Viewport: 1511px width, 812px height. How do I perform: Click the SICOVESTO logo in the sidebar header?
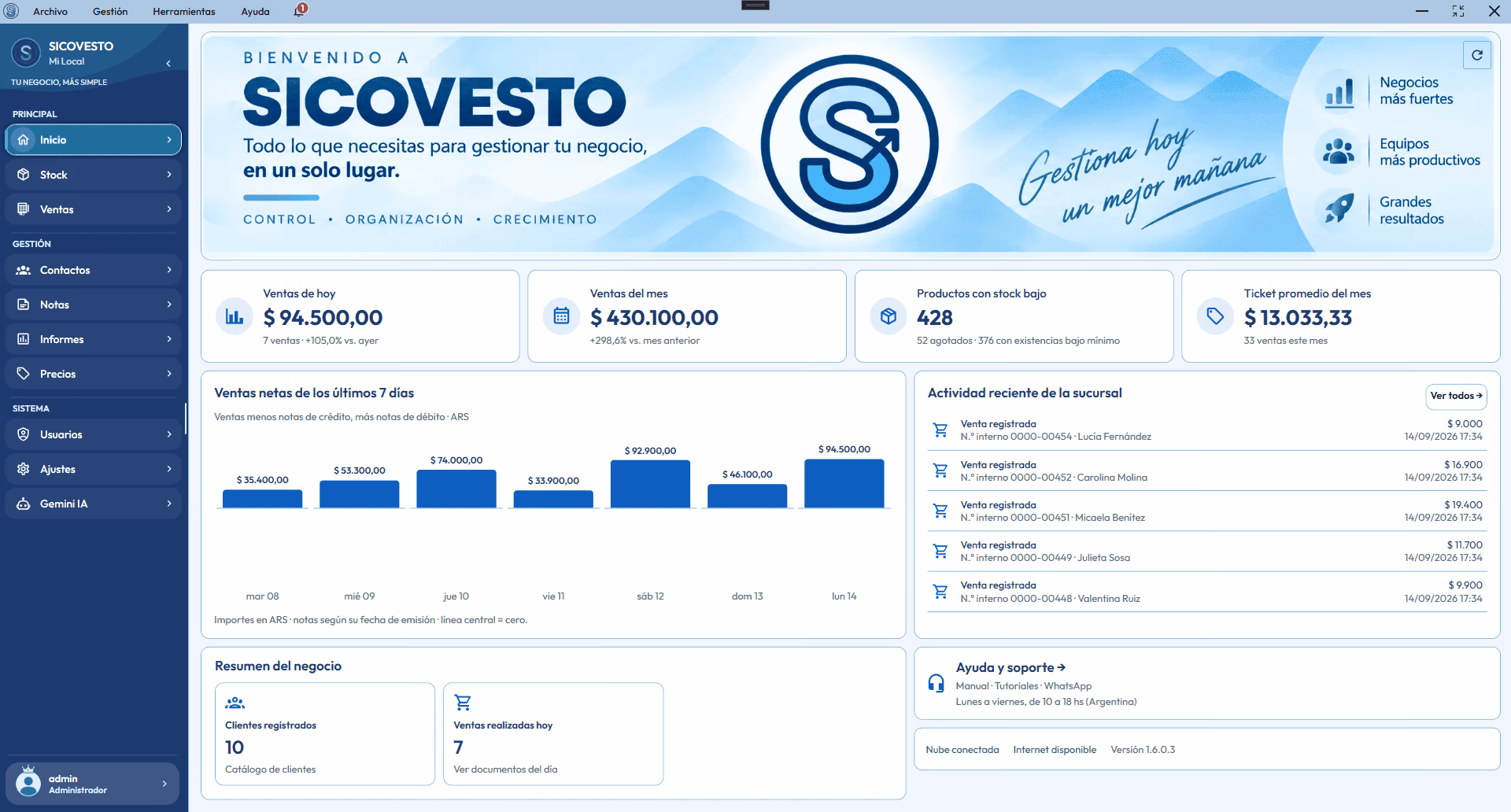pyautogui.click(x=26, y=53)
